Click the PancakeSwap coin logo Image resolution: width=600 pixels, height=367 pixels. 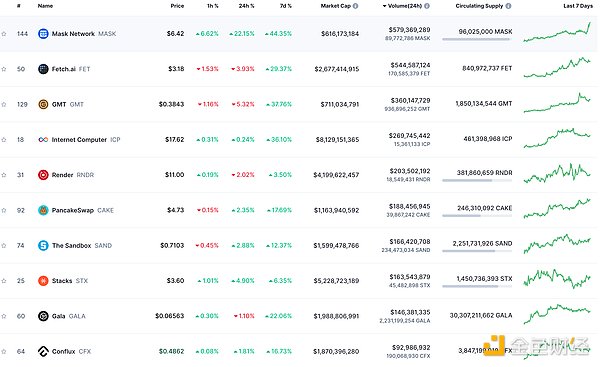43,210
